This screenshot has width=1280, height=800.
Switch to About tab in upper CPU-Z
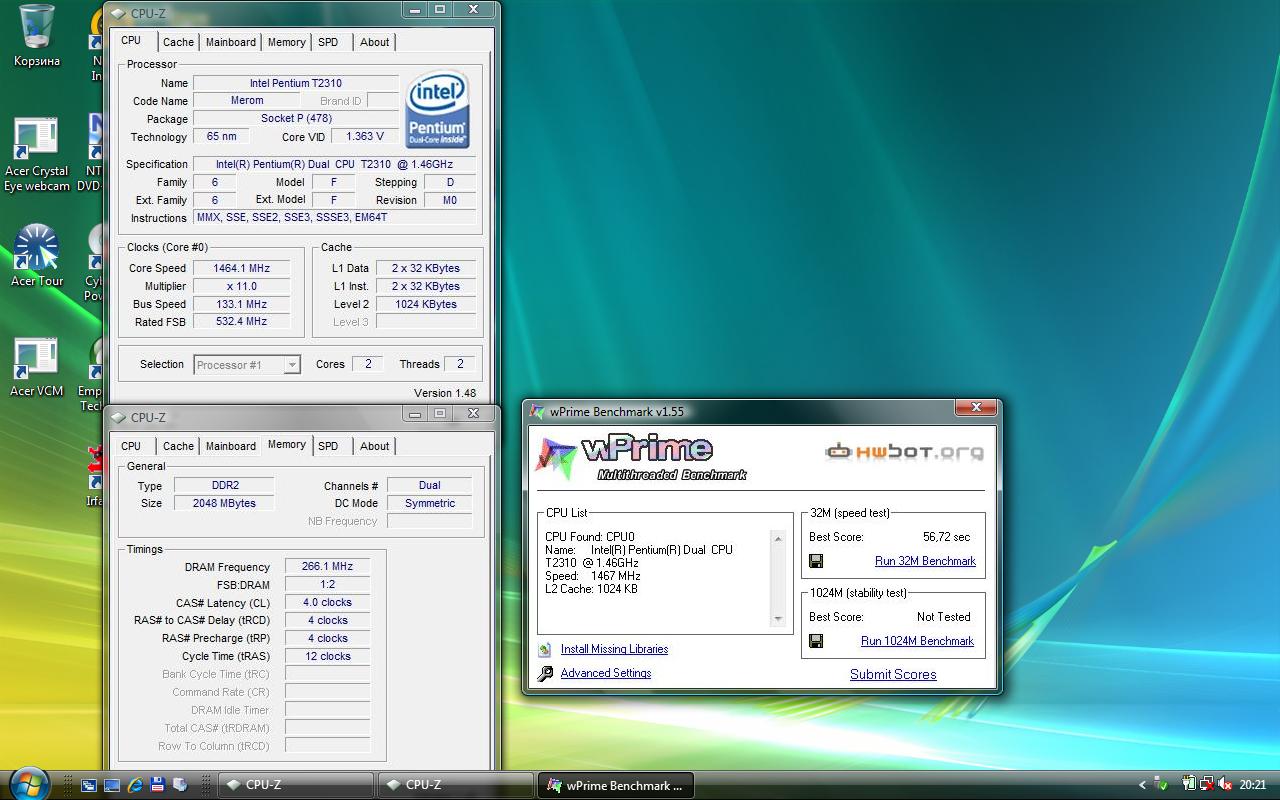click(375, 42)
